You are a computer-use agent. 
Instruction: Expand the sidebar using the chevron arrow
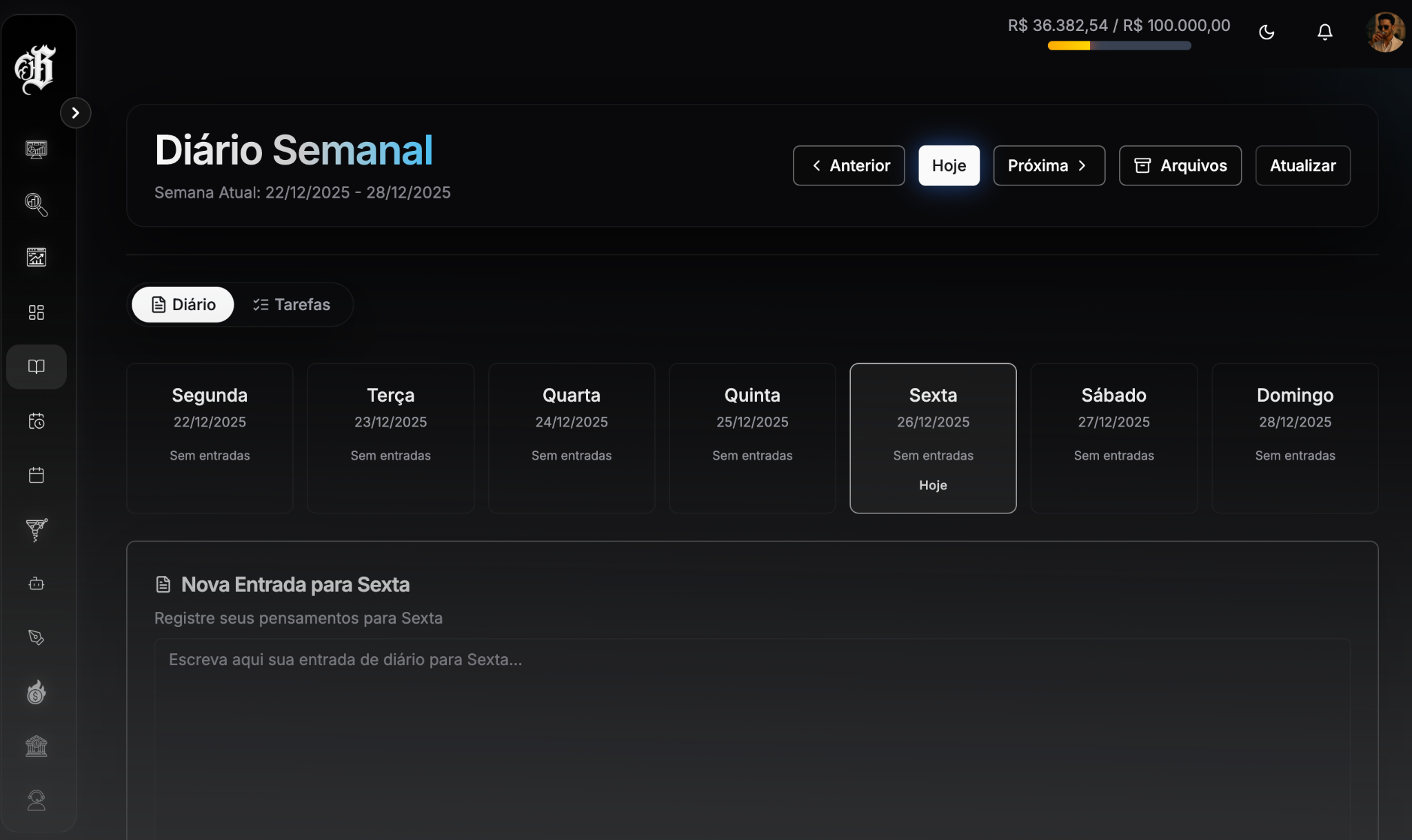point(76,112)
